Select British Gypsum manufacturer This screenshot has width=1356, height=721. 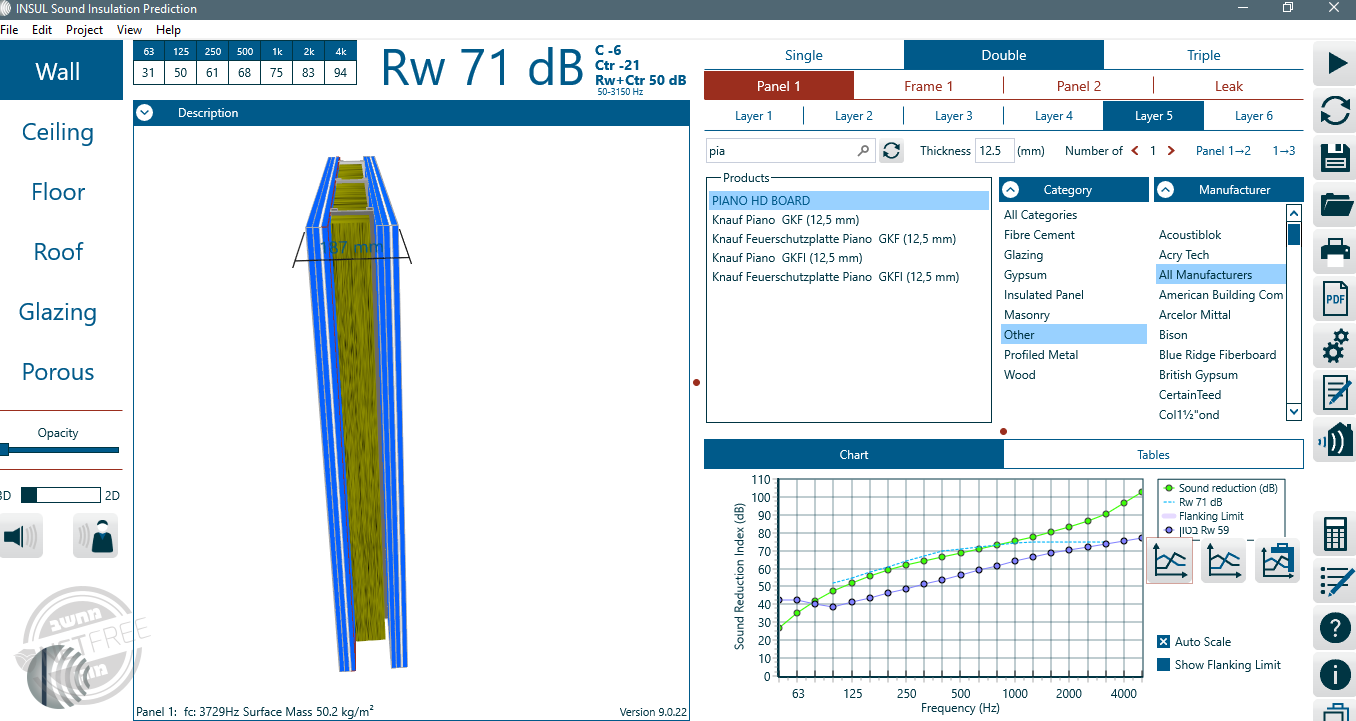(x=1198, y=375)
